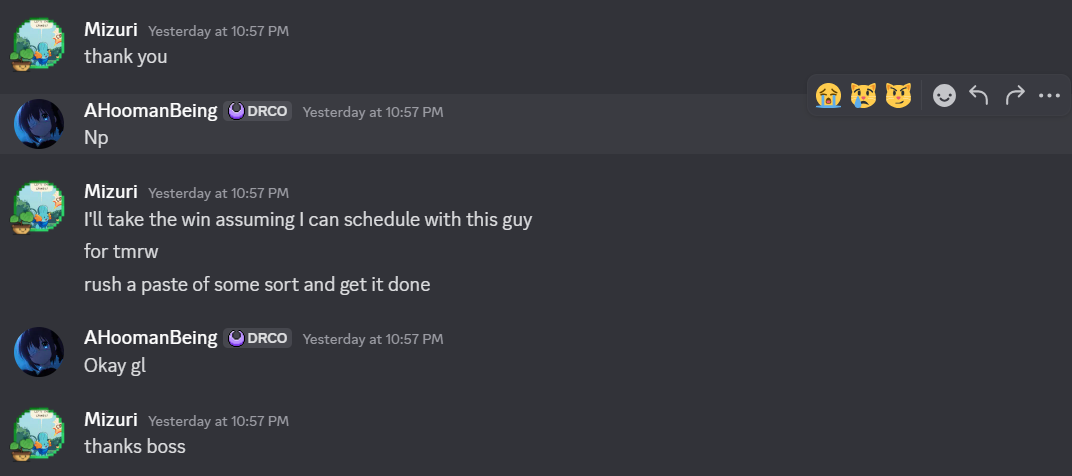The image size is (1072, 476).
Task: Open the Add Reaction emoji picker
Action: click(x=944, y=95)
